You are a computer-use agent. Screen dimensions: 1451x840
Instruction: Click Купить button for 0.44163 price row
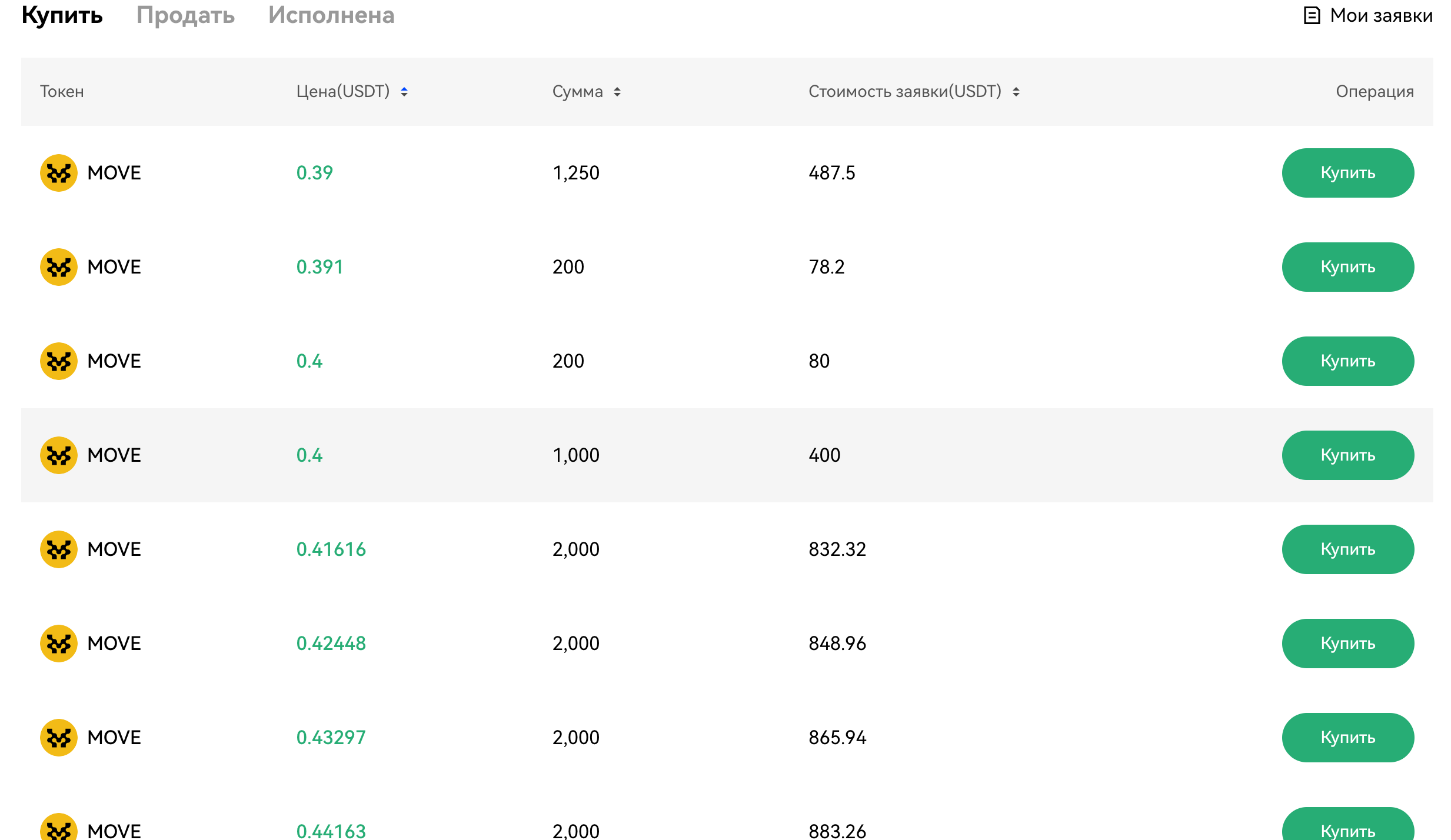pos(1348,824)
